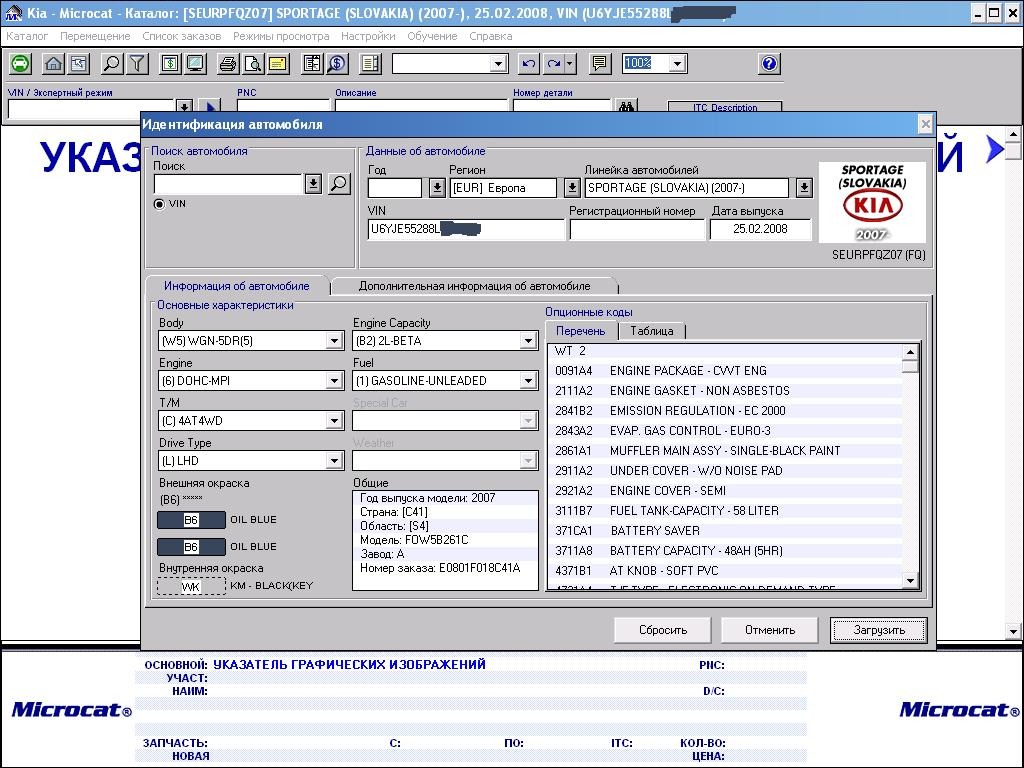Close the Идентификация автомобиля dialog
1024x768 pixels.
point(925,124)
